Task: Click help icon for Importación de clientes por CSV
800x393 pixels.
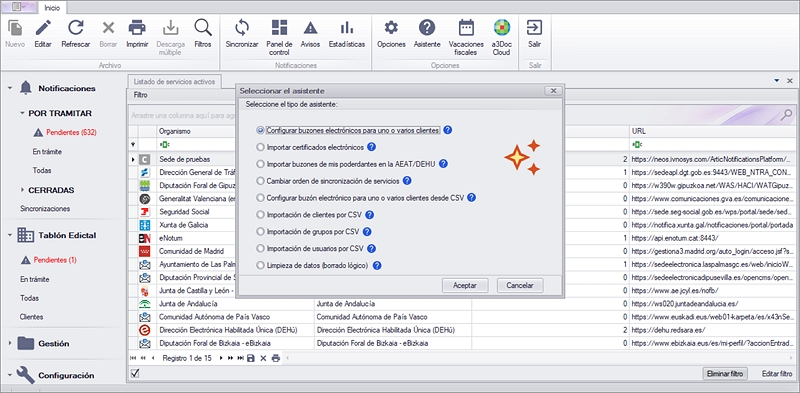Action: coord(370,214)
